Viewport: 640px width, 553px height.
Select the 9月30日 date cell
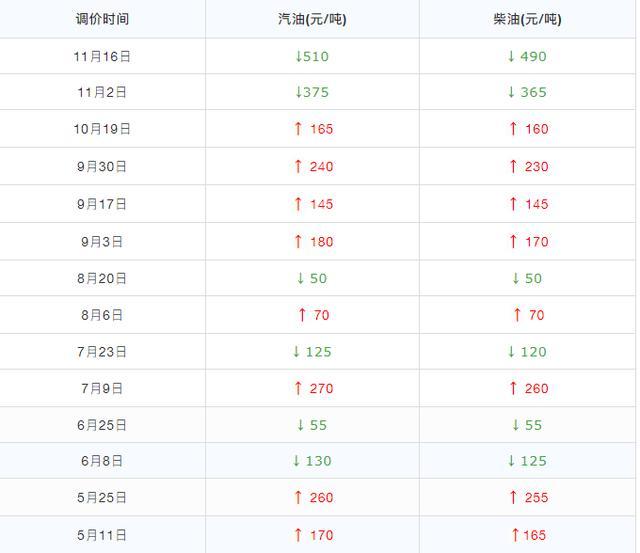coord(102,167)
